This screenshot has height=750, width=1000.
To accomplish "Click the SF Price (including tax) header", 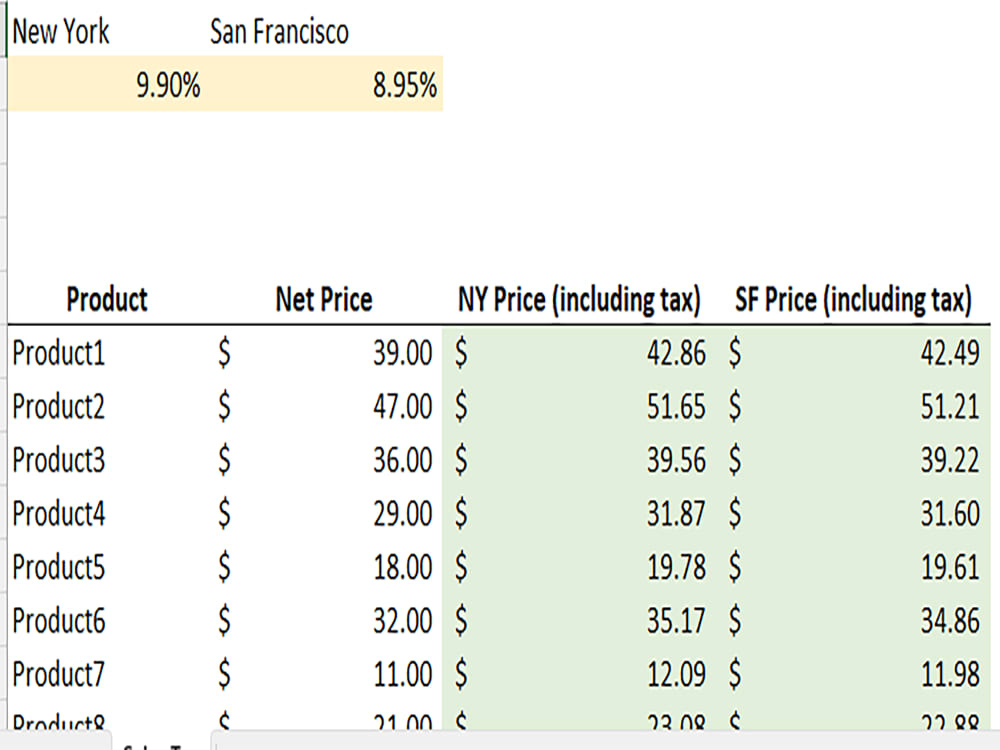I will [853, 299].
